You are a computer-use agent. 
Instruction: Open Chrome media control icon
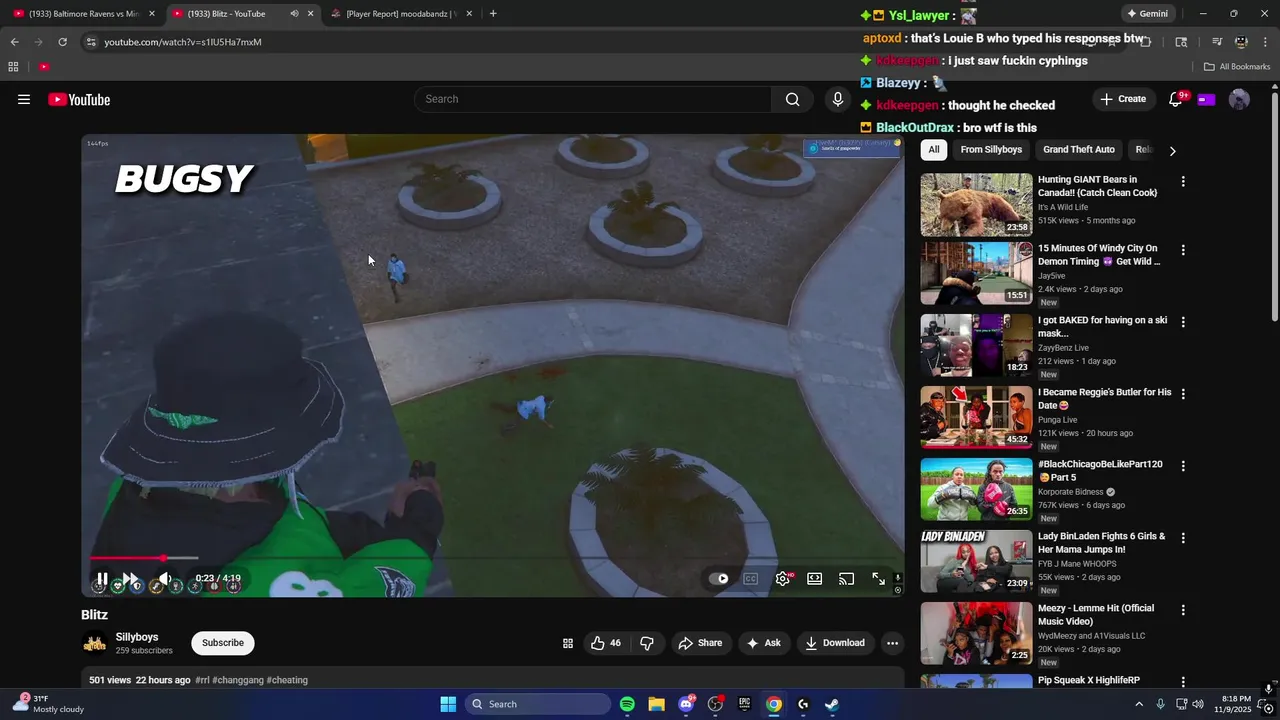coord(1217,42)
